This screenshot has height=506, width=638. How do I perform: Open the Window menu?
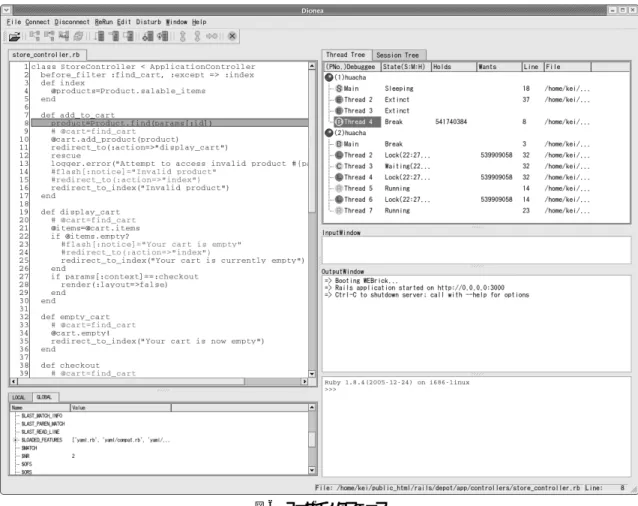point(176,22)
